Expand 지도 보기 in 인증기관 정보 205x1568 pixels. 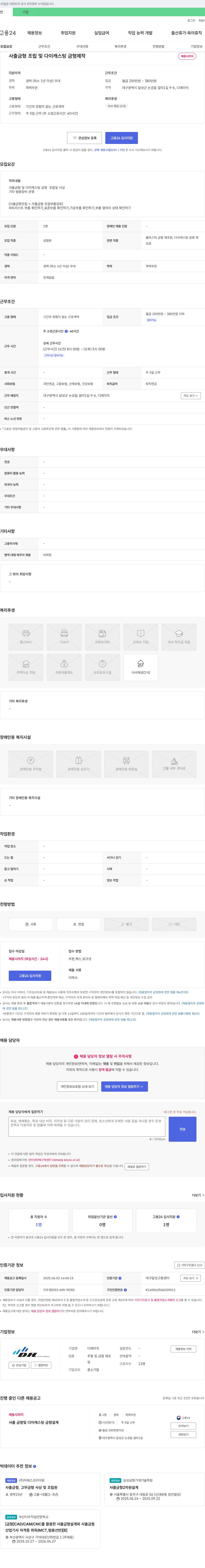190,1278
